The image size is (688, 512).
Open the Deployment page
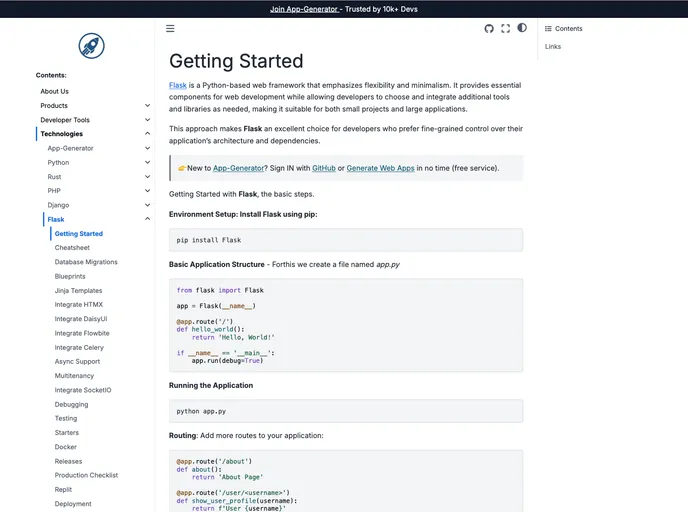[x=73, y=504]
